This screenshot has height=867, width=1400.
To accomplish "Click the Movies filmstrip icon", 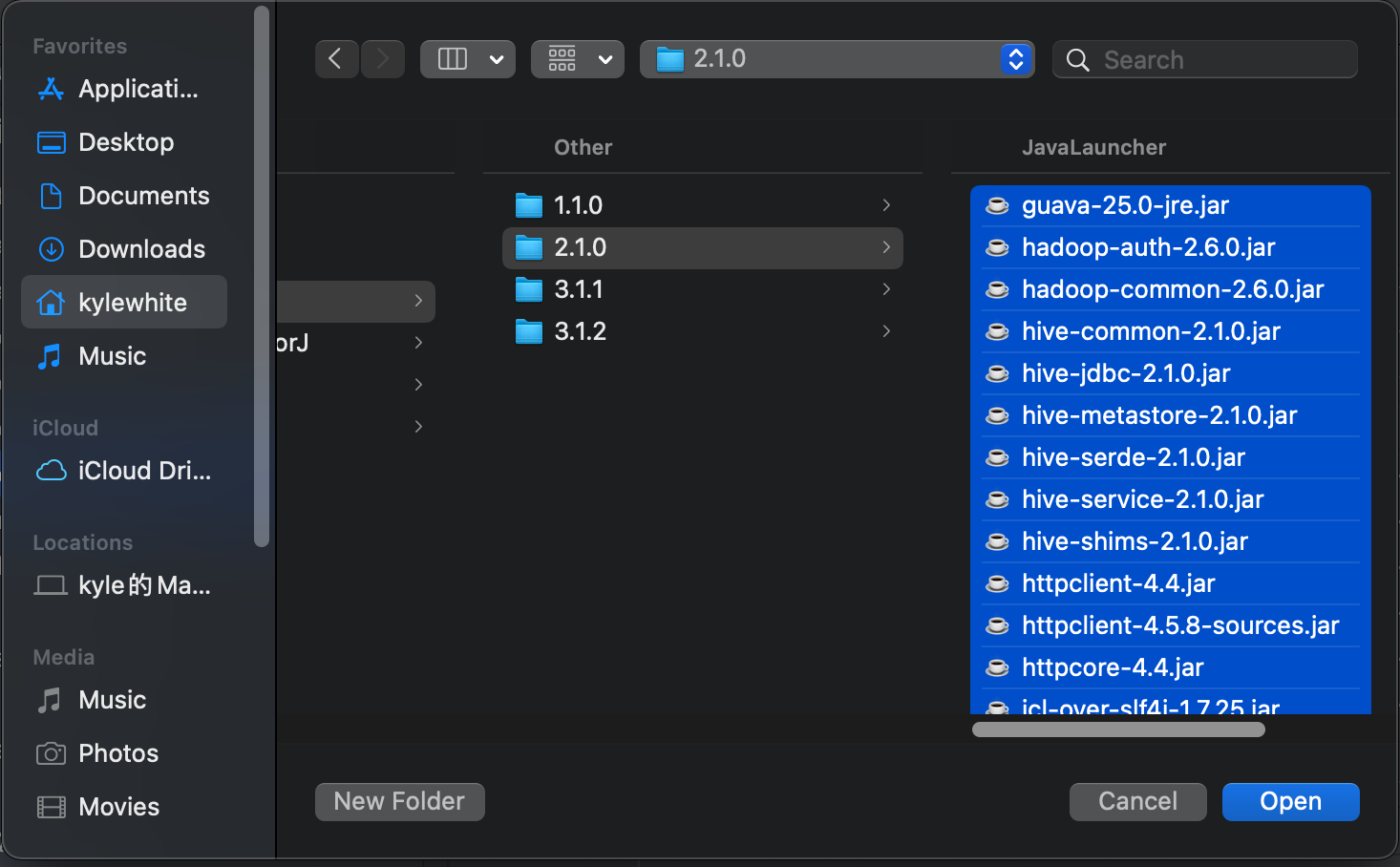I will [51, 807].
